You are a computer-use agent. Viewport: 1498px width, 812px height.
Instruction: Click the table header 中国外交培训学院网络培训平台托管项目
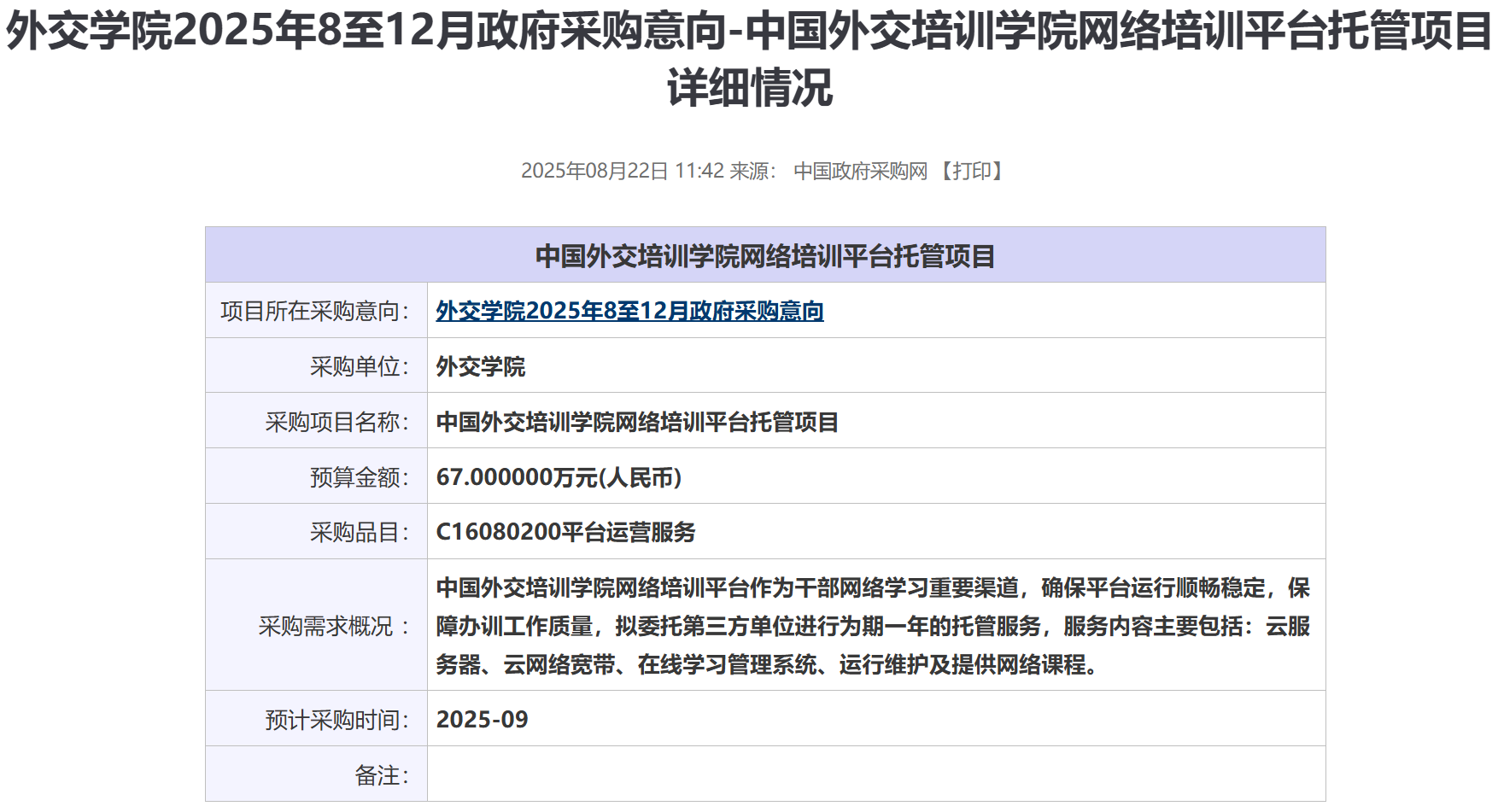tap(766, 254)
